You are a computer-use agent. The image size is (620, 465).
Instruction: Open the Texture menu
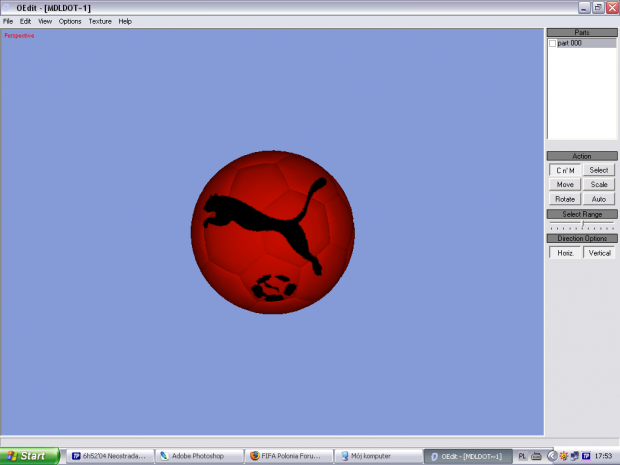point(100,21)
